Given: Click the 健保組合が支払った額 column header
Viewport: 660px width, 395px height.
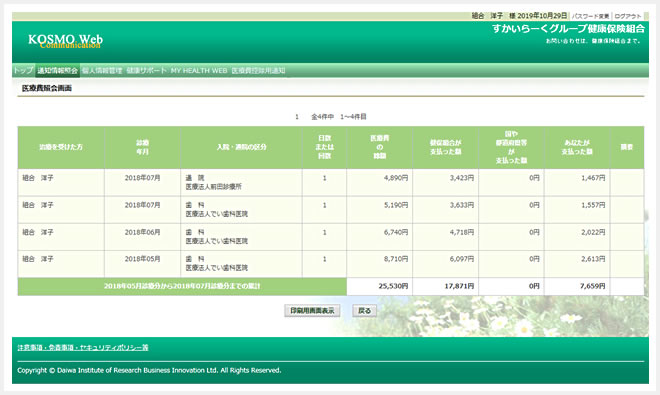Looking at the screenshot, I should [x=445, y=147].
